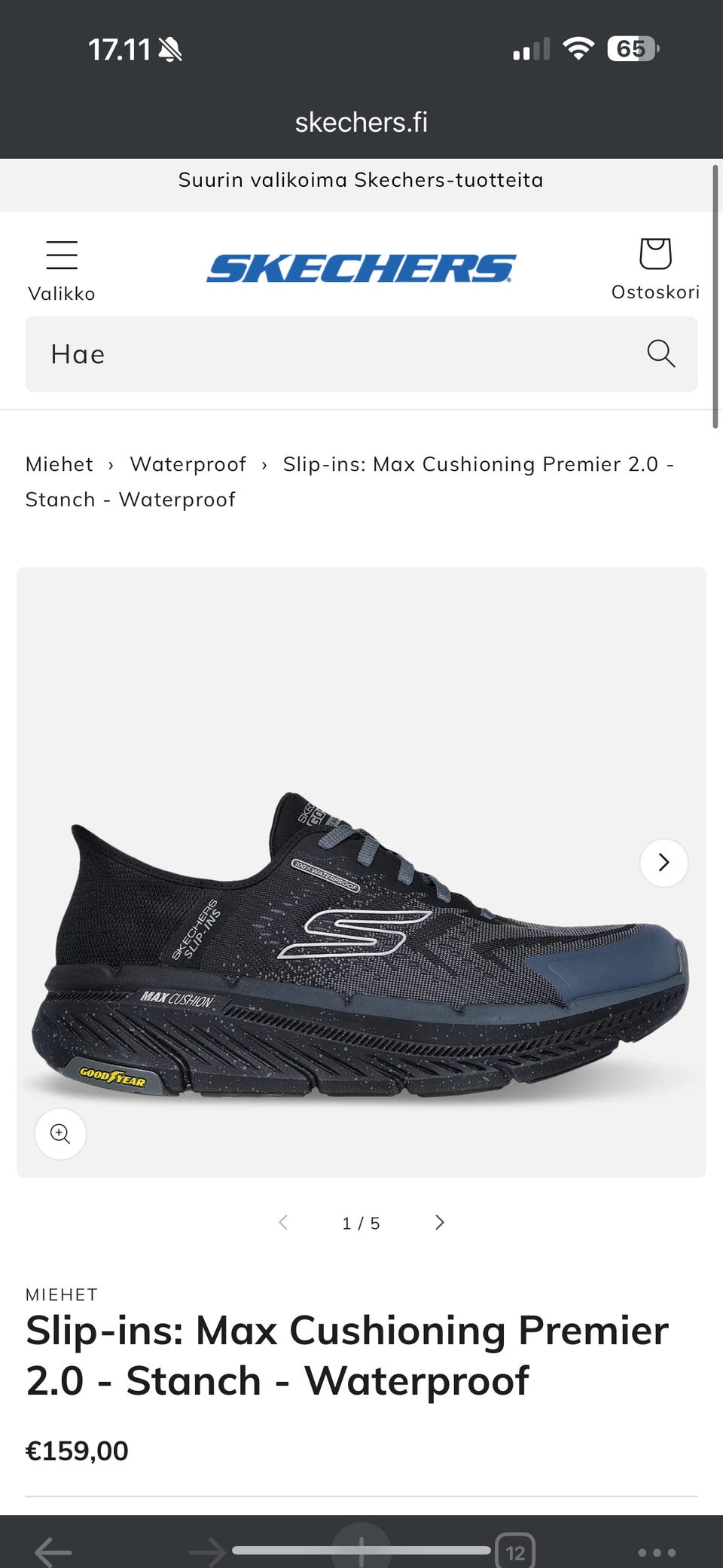This screenshot has height=1568, width=723.
Task: Go to previous image with left chevron
Action: [x=283, y=1222]
